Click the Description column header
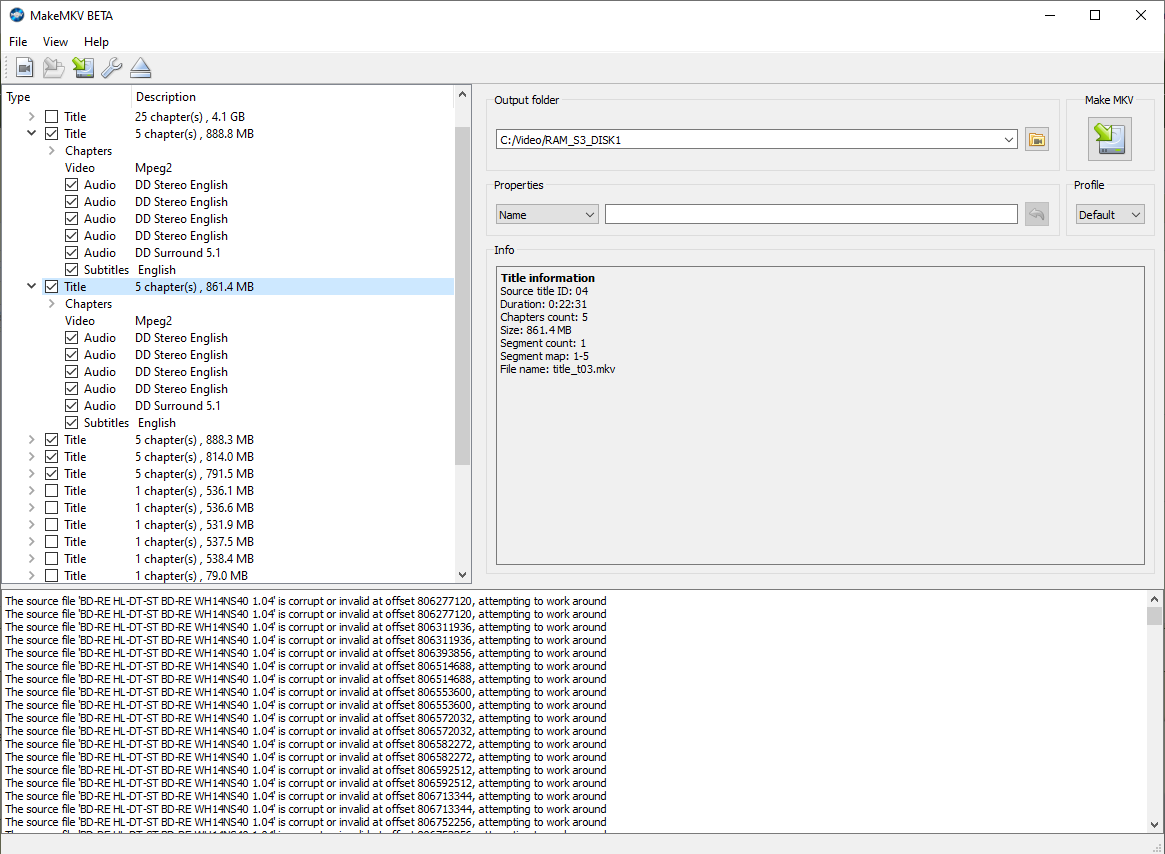This screenshot has width=1165, height=854. [293, 97]
